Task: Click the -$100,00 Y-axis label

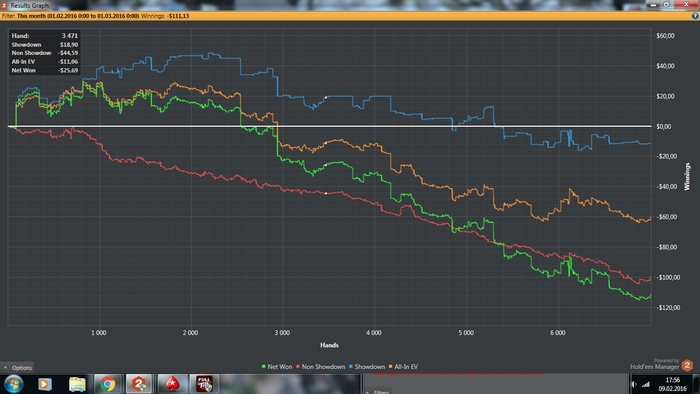Action: click(x=668, y=278)
